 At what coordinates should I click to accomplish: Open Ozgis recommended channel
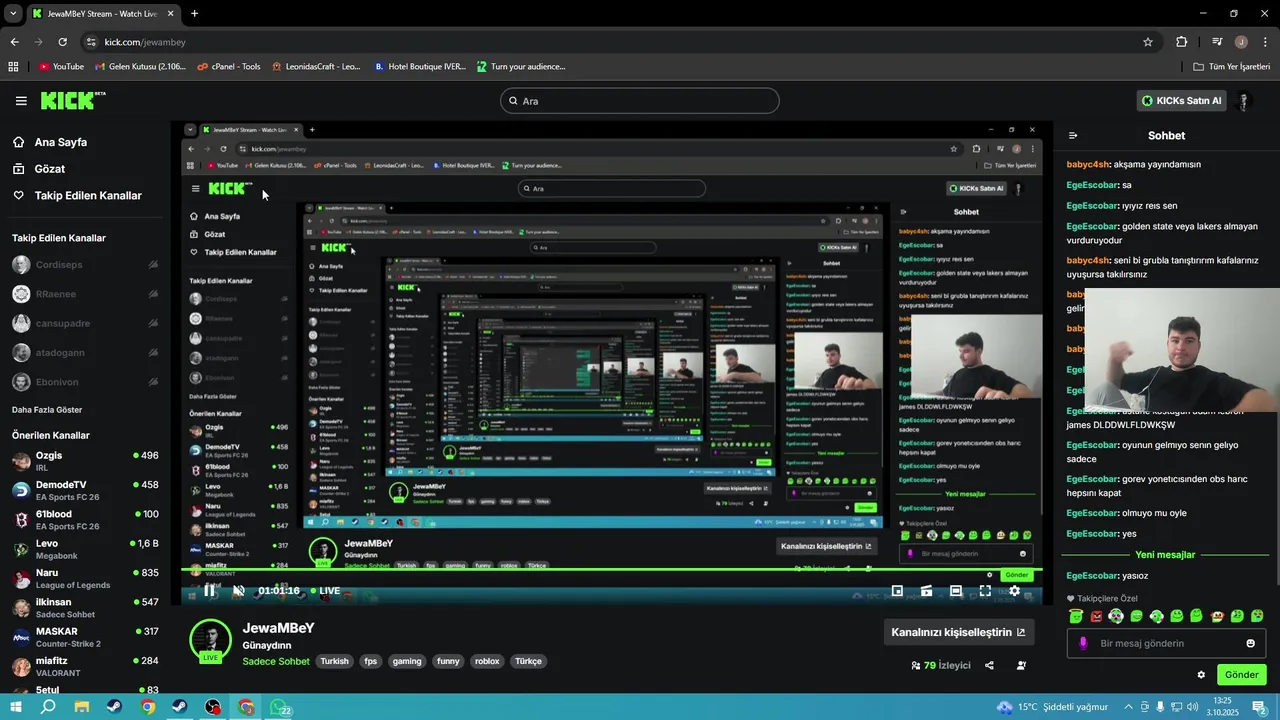click(85, 461)
